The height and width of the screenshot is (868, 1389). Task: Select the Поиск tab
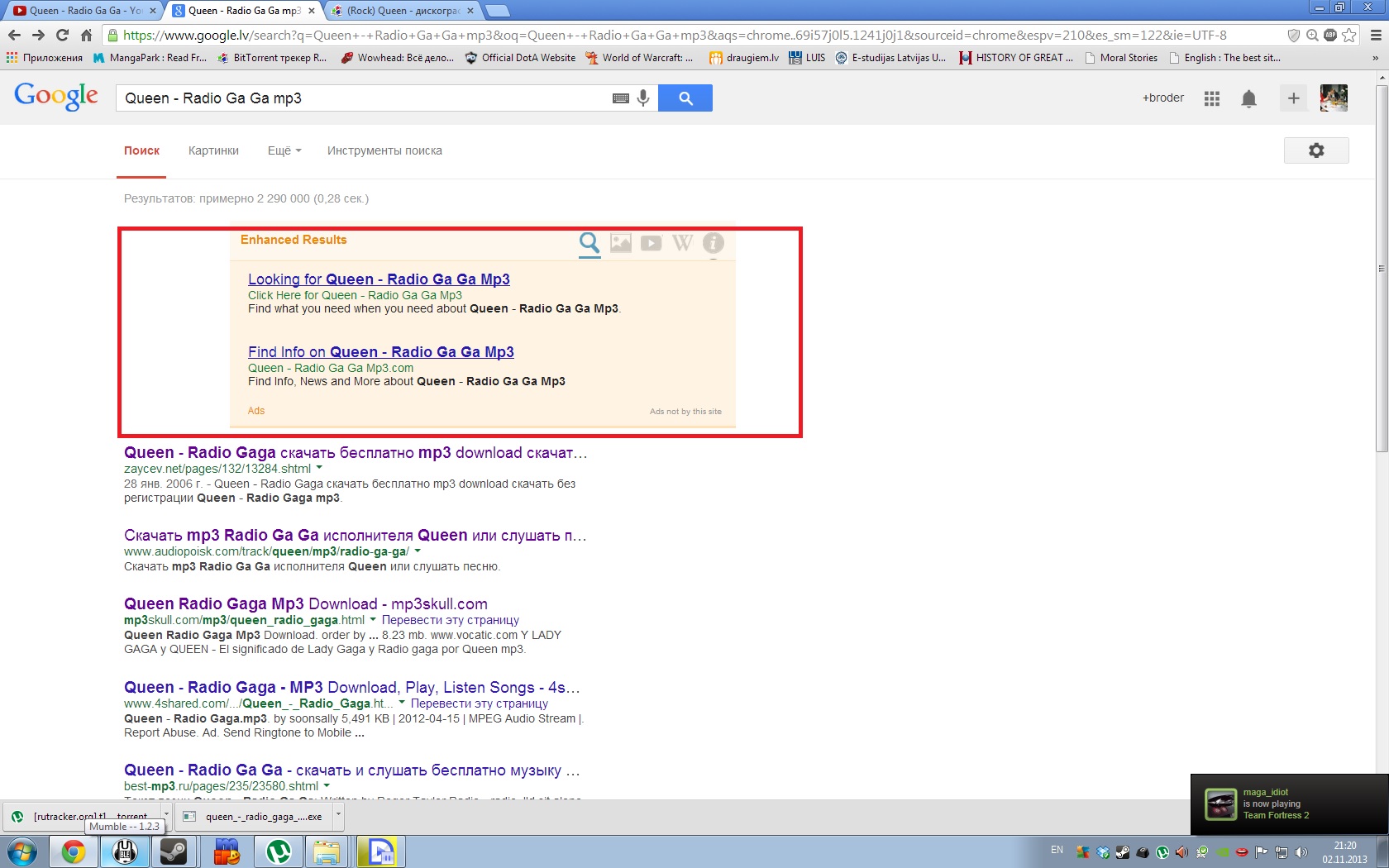point(141,150)
